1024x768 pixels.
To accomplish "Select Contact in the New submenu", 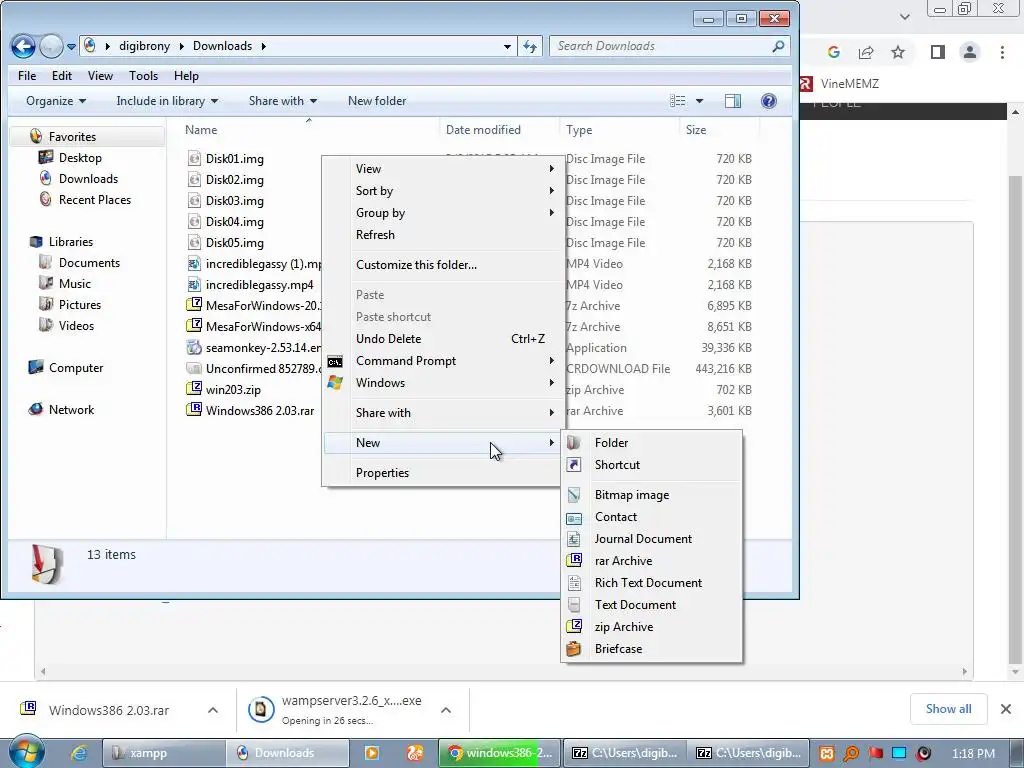I will 652,517.
